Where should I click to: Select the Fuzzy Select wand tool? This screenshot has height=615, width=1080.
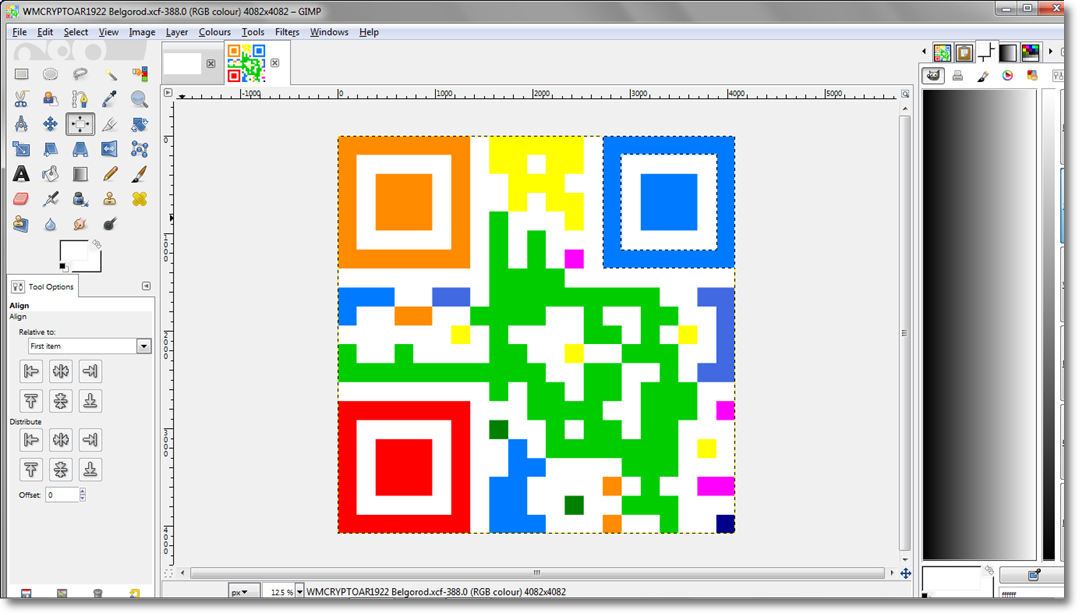click(110, 74)
